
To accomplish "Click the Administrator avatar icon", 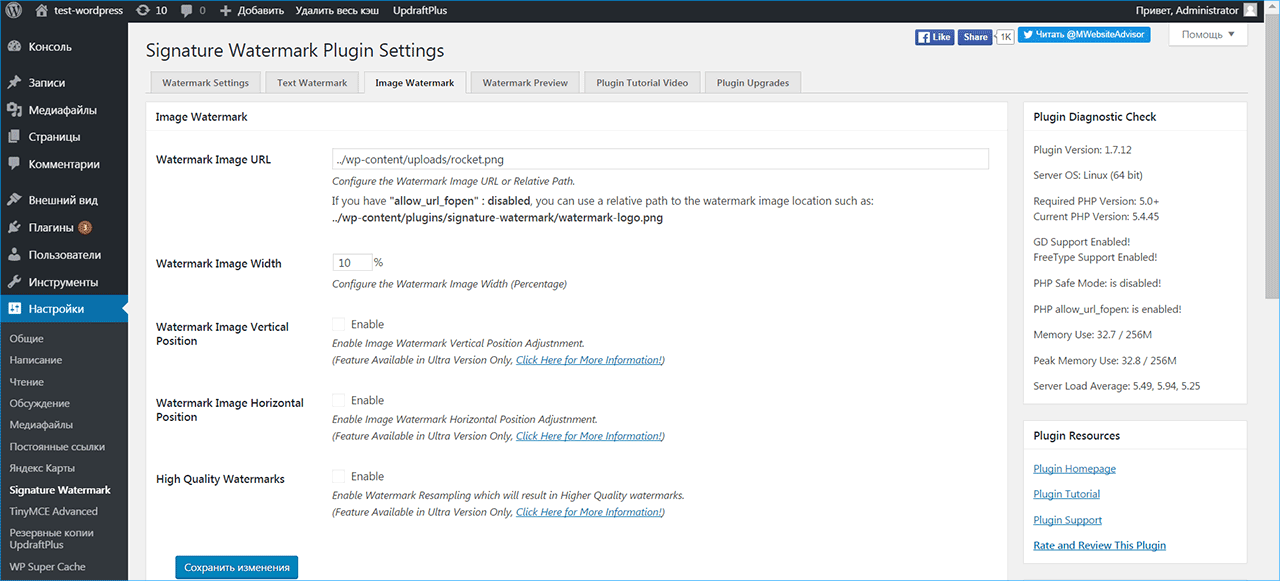I will click(1250, 10).
